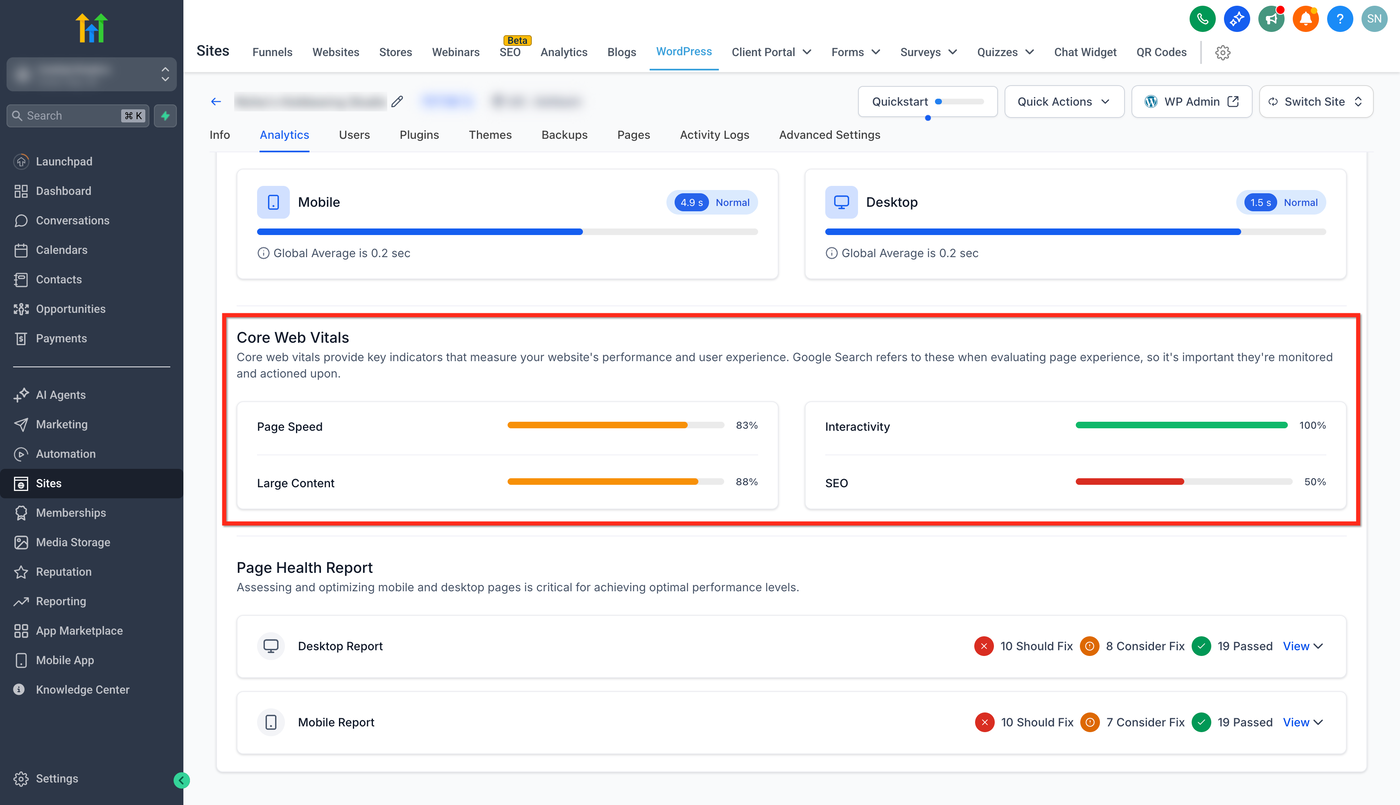This screenshot has width=1400, height=805.
Task: Expand the Desktop Report View dropdown
Action: pos(1302,646)
